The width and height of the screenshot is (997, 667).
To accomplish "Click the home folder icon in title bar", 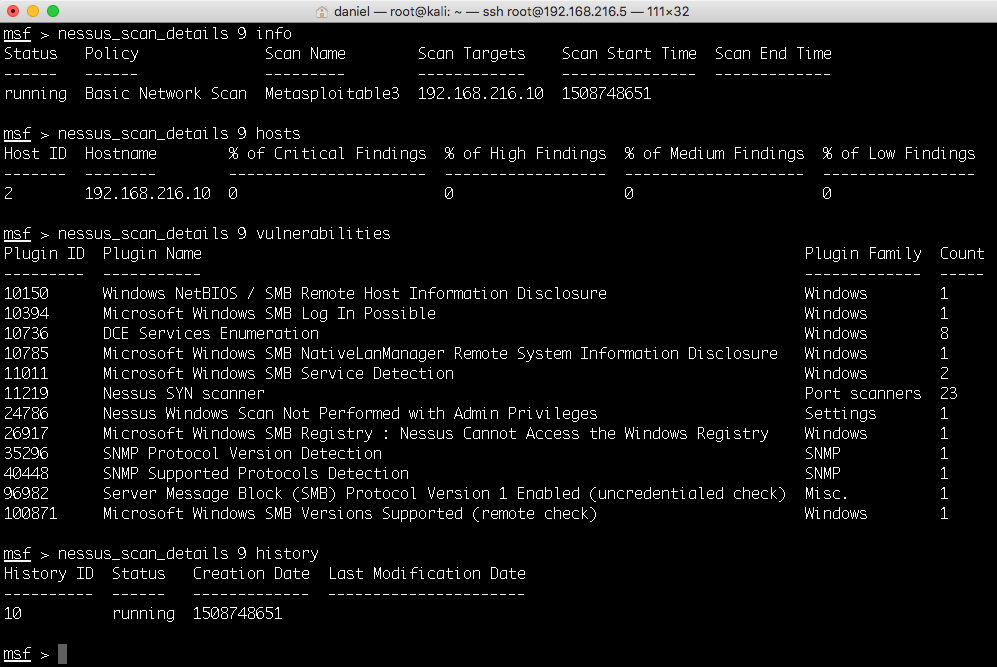I will click(323, 11).
